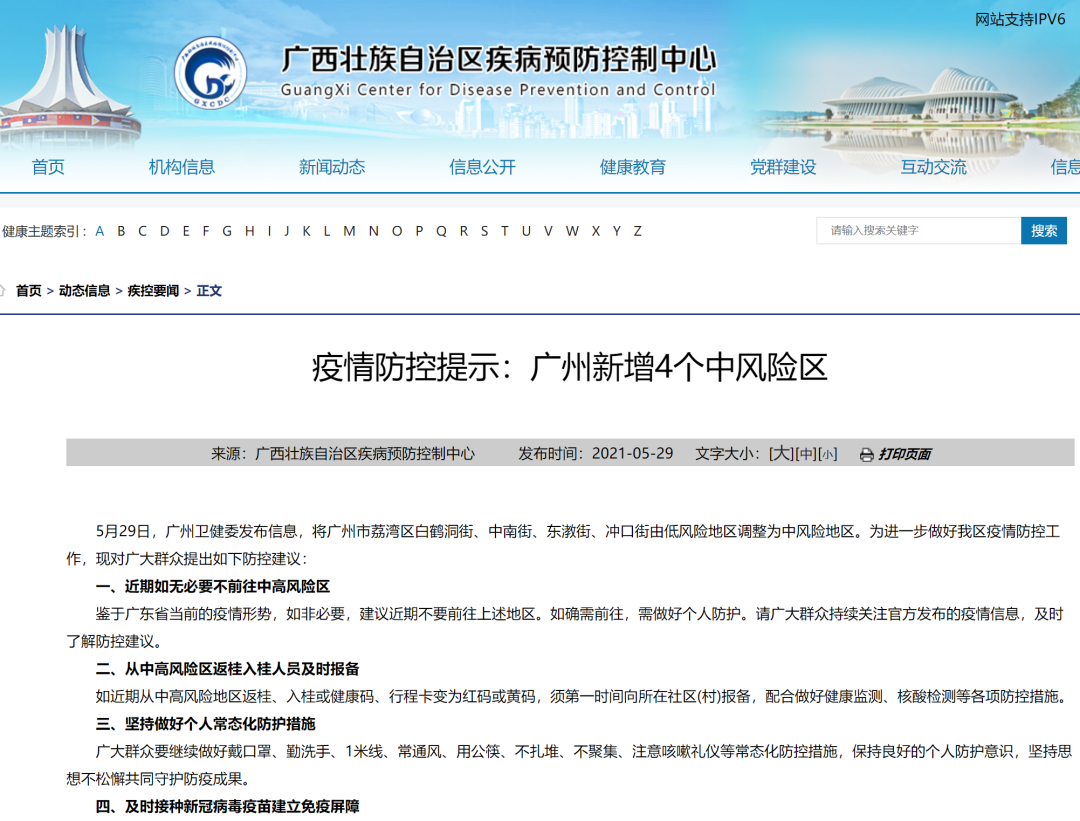The height and width of the screenshot is (821, 1080).
Task: Select health topic index letter L
Action: click(327, 231)
